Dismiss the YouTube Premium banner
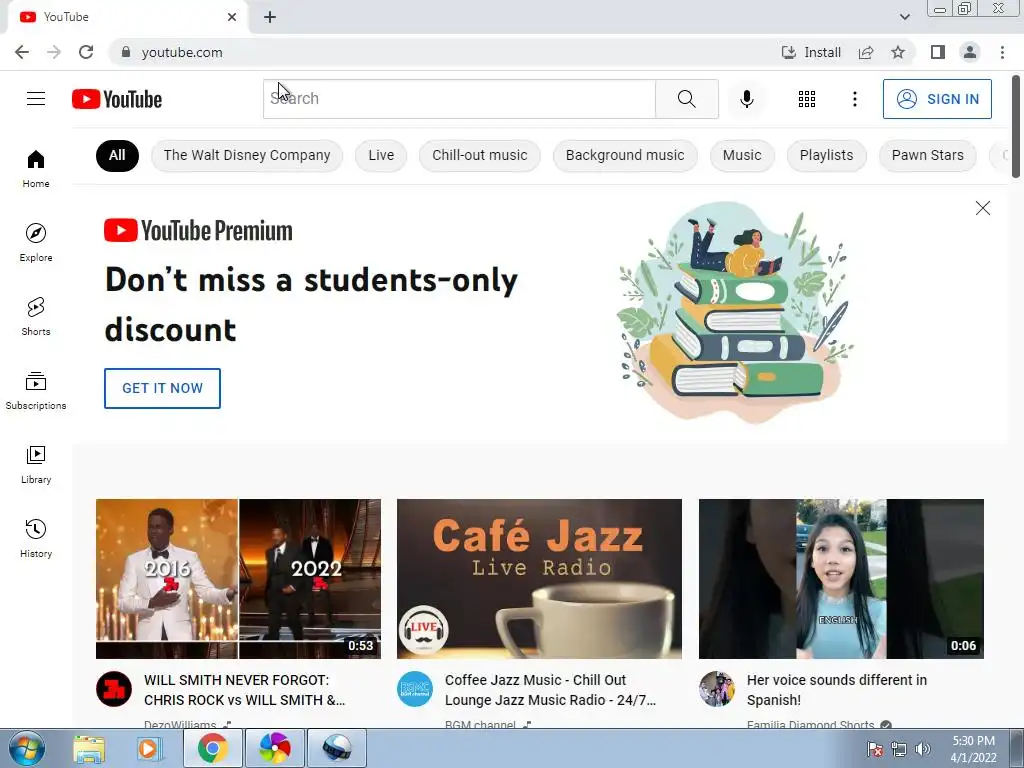Screen dimensions: 1024x768 982,208
